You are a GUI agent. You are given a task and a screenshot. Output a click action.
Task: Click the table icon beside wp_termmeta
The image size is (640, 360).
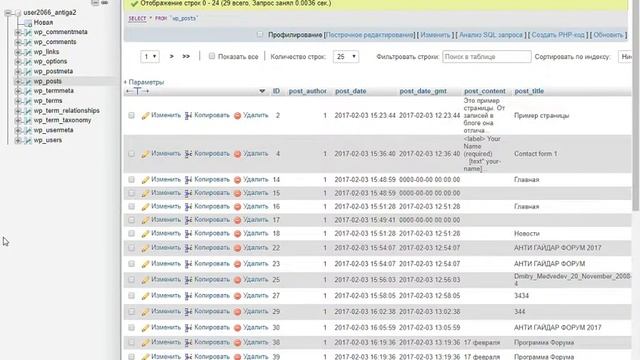click(x=28, y=91)
